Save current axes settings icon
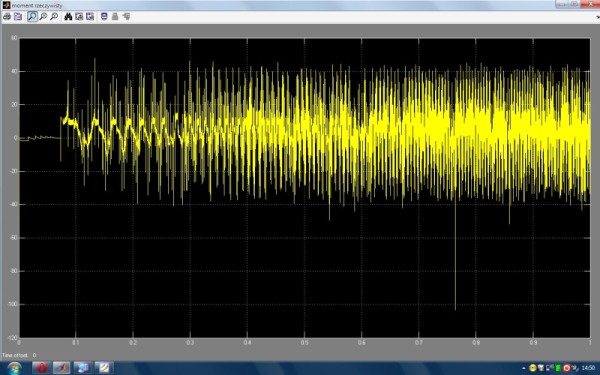The width and height of the screenshot is (600, 375). coord(79,16)
